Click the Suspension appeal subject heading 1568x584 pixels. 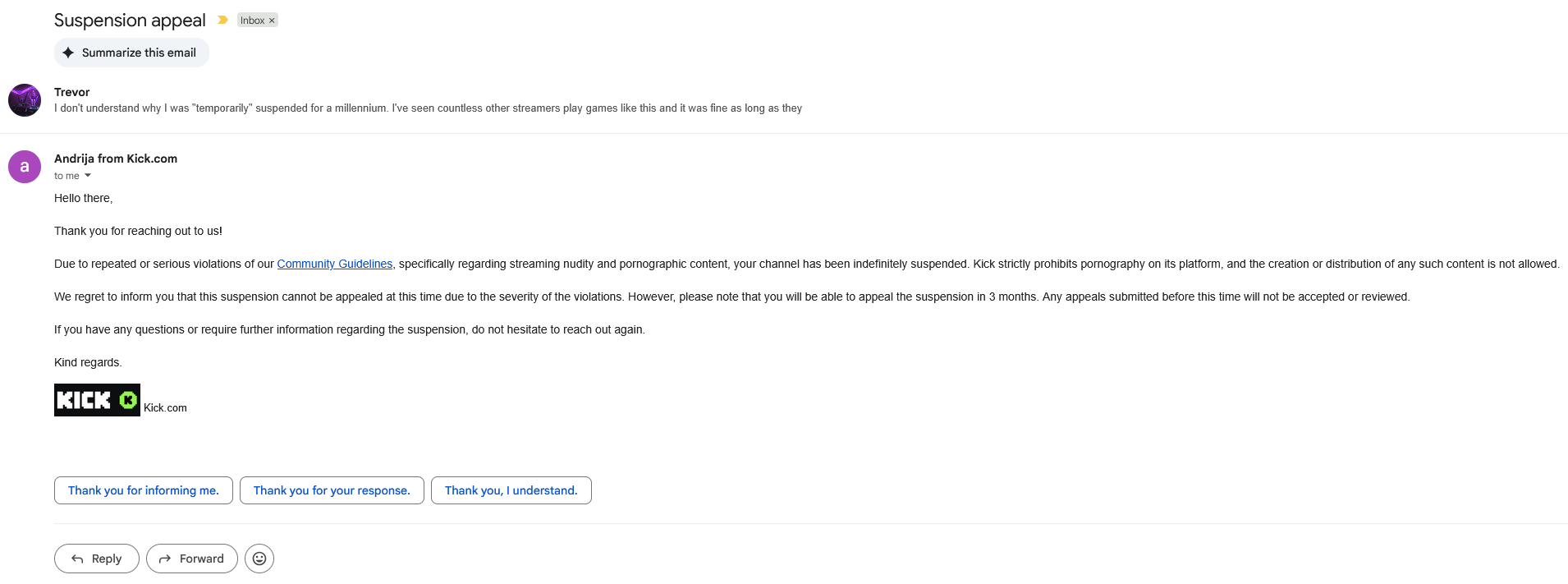[x=130, y=21]
